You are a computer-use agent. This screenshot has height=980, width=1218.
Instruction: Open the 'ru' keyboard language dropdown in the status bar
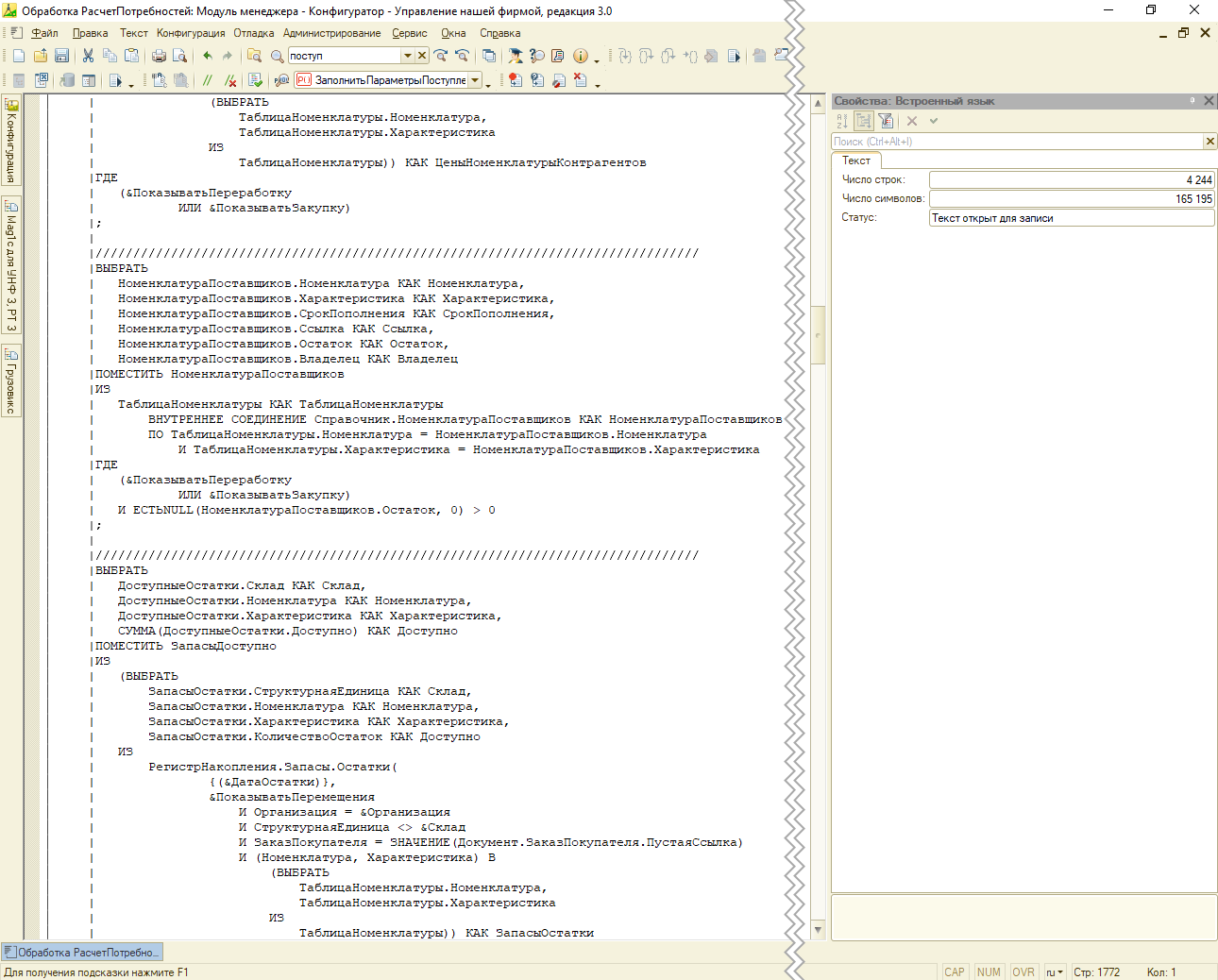[x=1055, y=972]
